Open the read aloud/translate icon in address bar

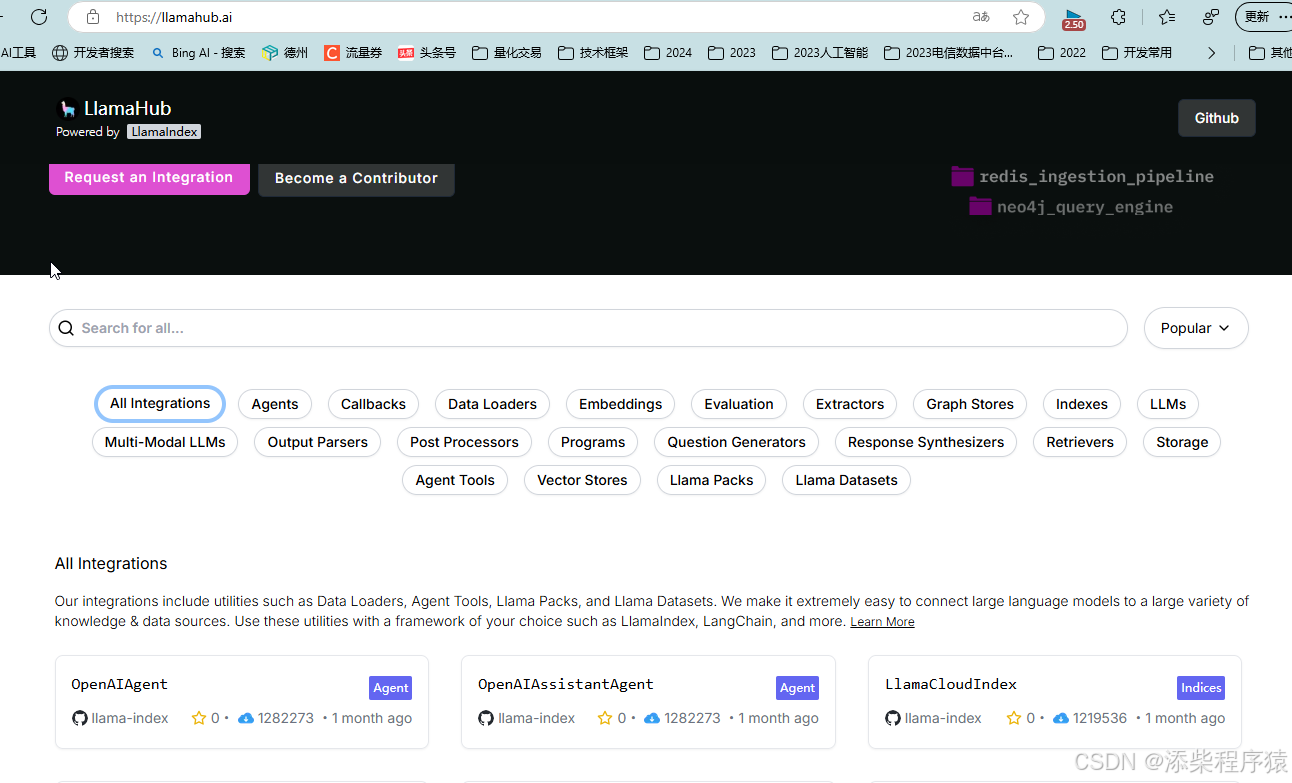(x=981, y=17)
